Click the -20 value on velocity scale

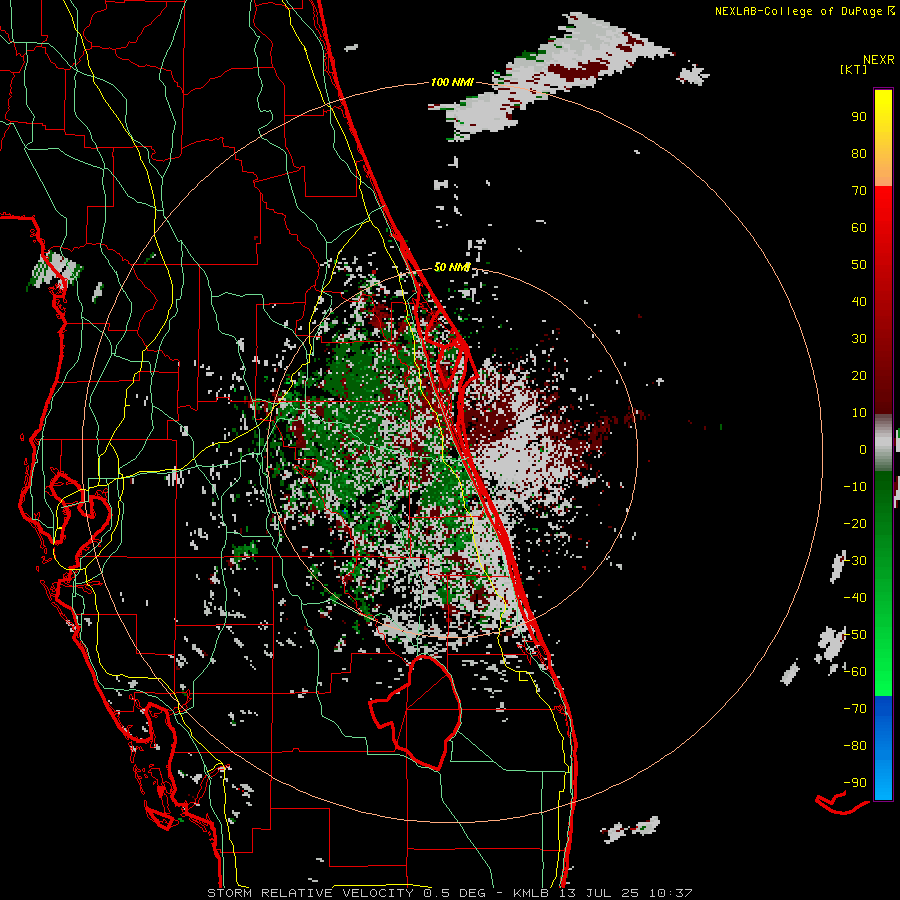coord(855,524)
